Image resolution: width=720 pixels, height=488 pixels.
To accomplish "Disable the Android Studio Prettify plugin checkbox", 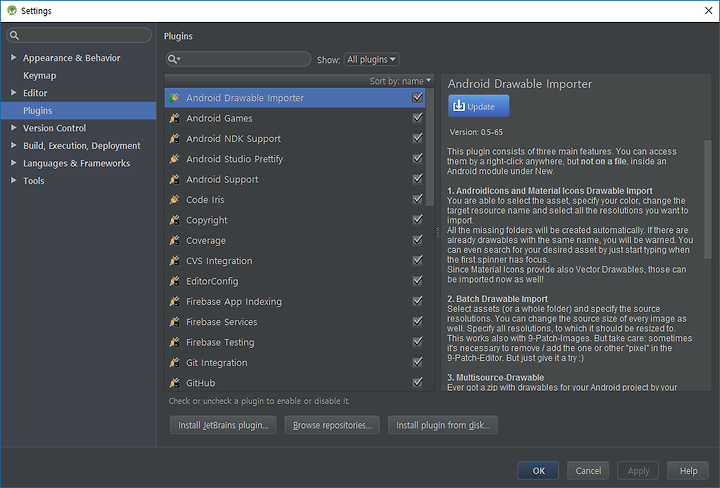I will click(x=417, y=158).
